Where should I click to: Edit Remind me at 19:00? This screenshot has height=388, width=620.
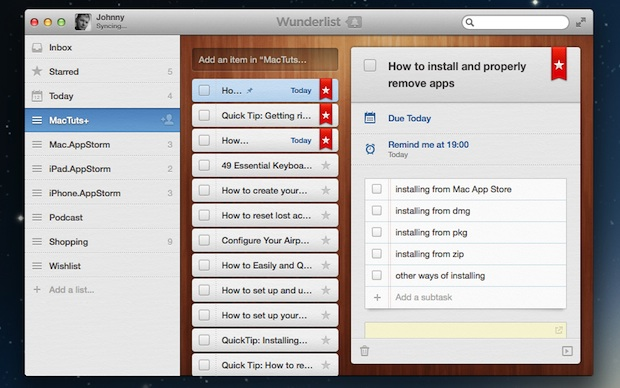click(x=428, y=145)
